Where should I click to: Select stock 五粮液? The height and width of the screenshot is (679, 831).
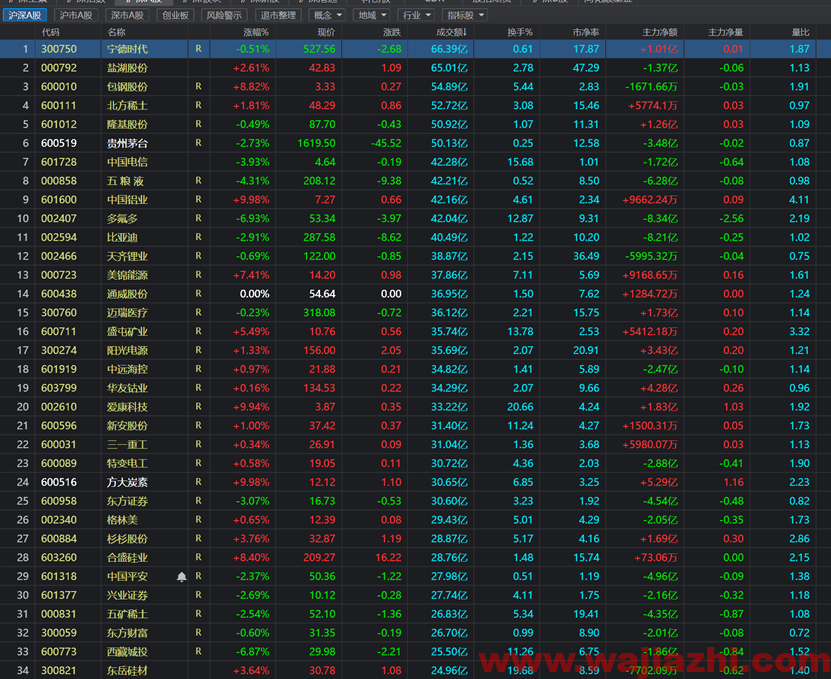tap(126, 181)
